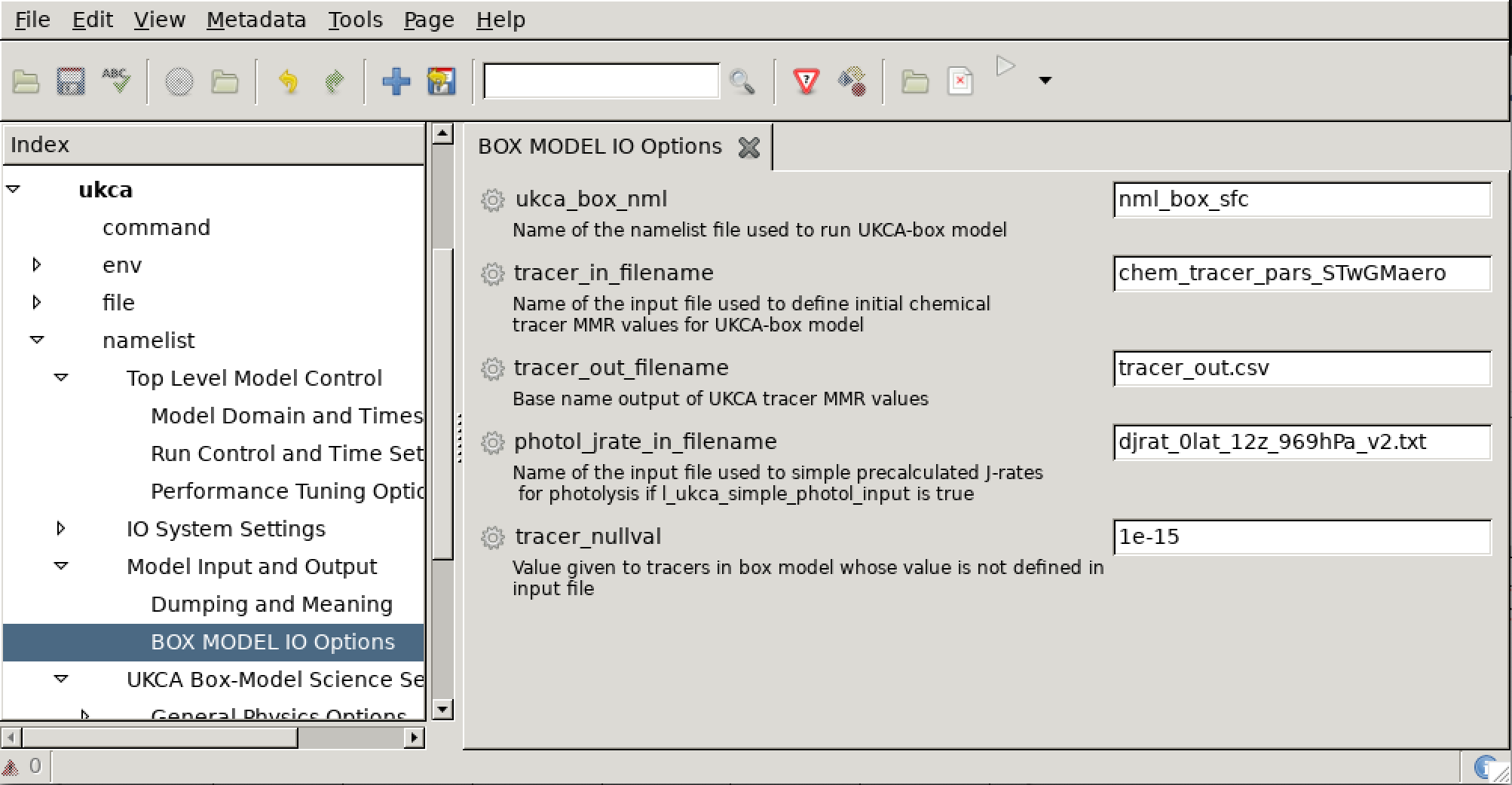Click the toolbar search text field
Viewport: 1512px width, 785px height.
601,81
